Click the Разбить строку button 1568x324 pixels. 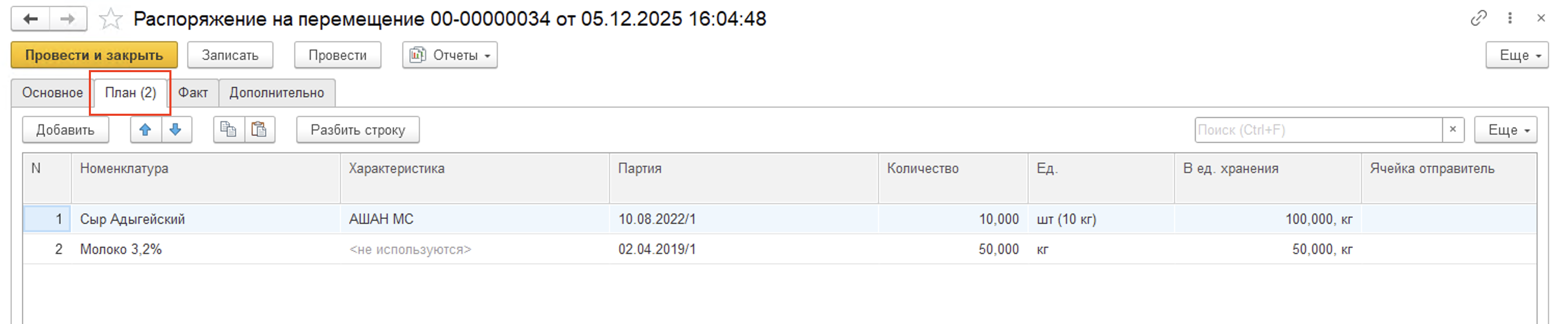coord(357,129)
